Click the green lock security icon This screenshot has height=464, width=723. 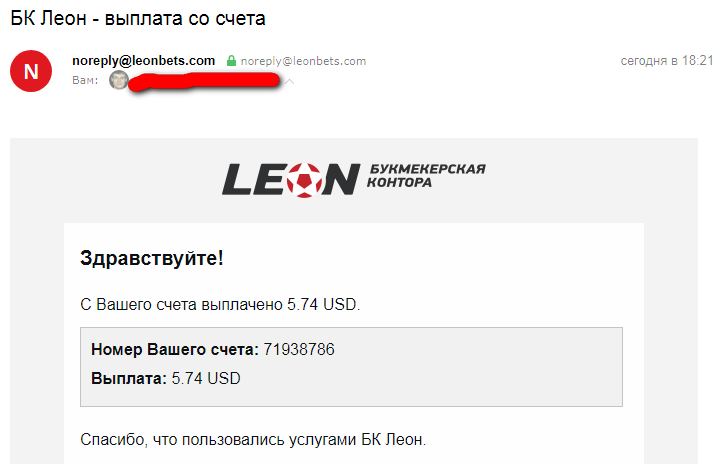tap(231, 61)
